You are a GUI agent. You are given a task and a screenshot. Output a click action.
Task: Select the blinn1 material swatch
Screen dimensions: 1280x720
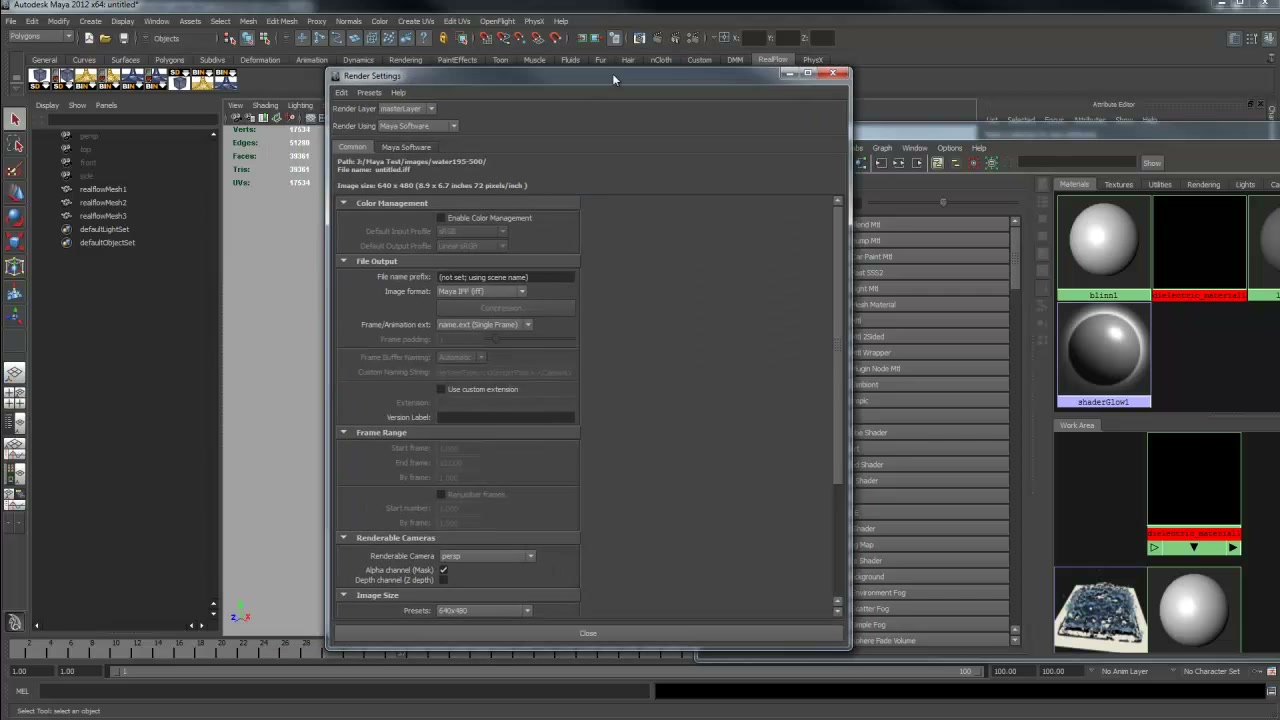click(x=1103, y=248)
